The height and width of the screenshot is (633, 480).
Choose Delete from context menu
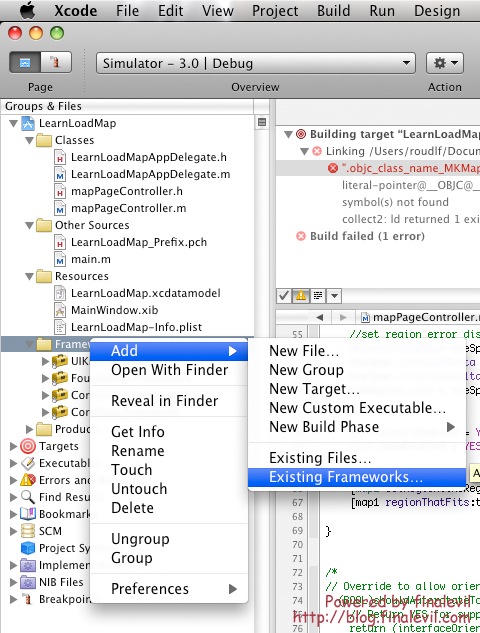pyautogui.click(x=169, y=507)
